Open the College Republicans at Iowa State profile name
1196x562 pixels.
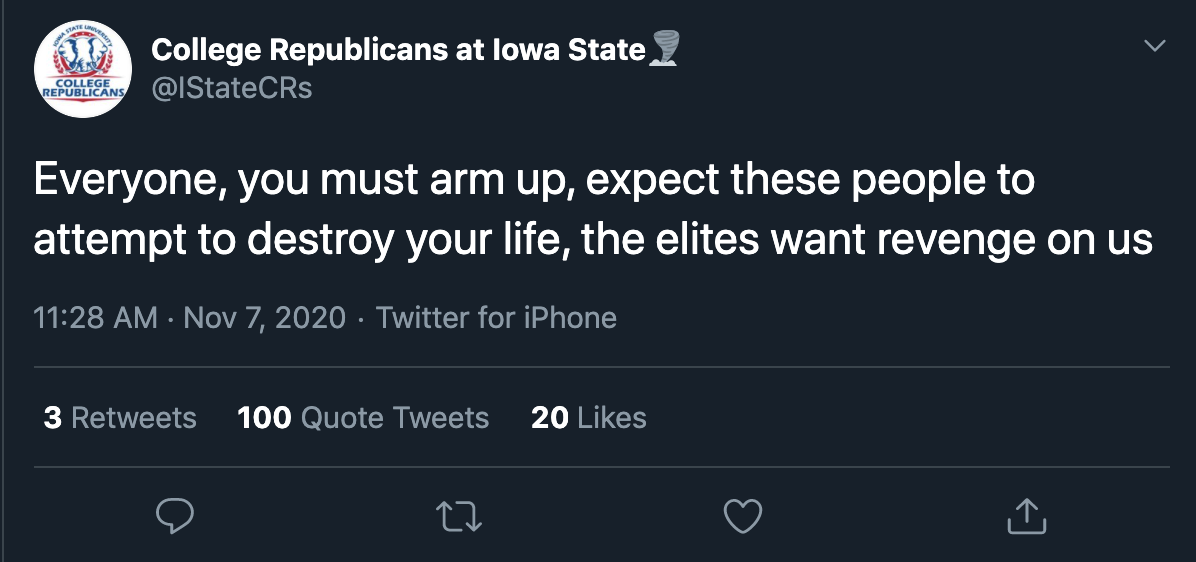click(398, 50)
